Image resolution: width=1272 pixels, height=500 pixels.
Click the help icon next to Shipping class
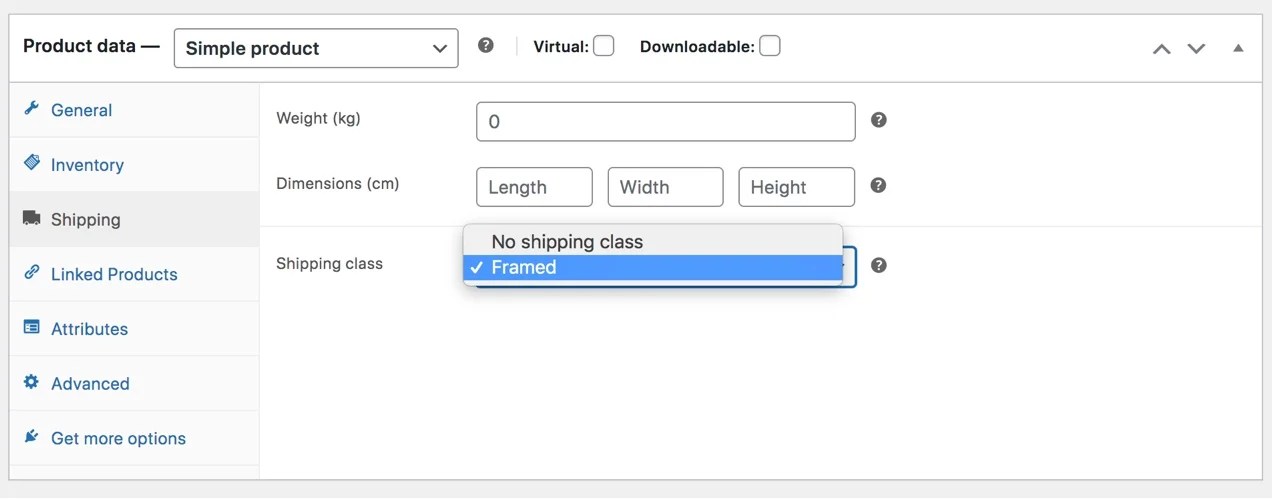point(879,266)
